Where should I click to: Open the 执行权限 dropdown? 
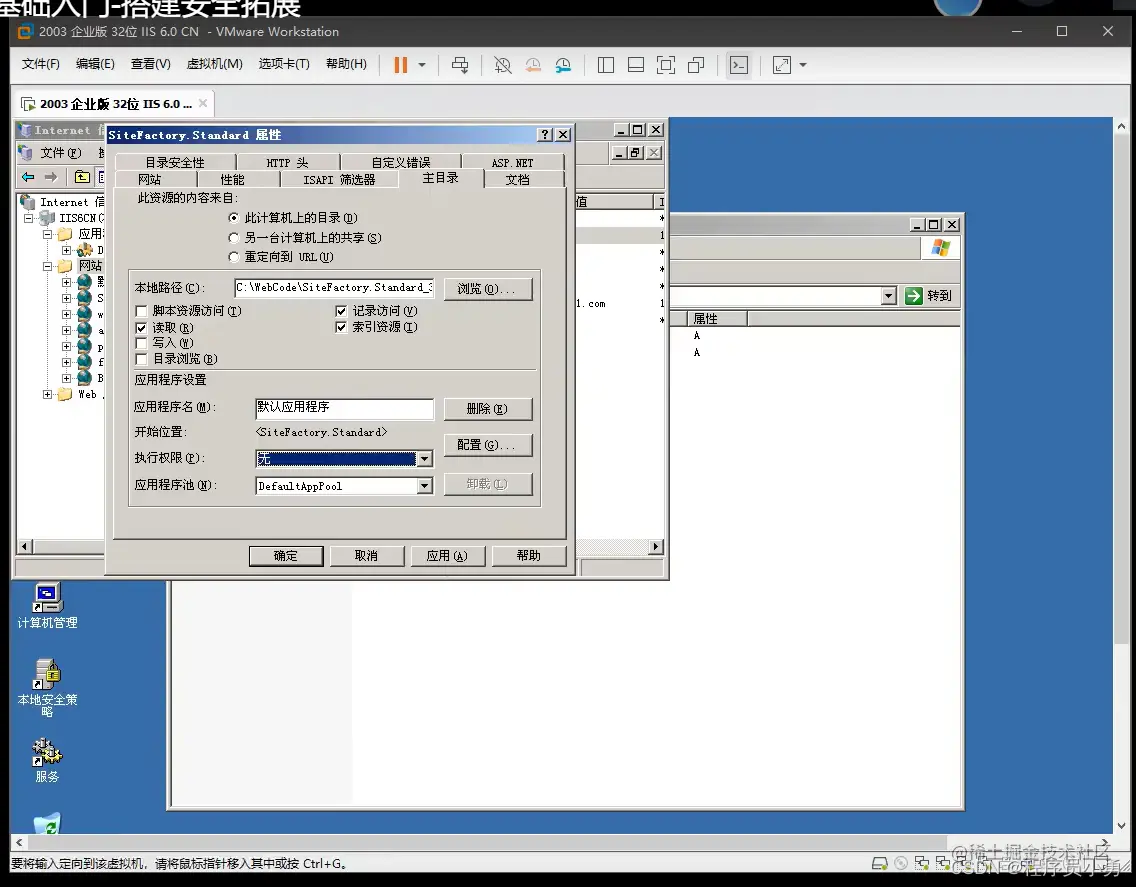click(x=425, y=458)
